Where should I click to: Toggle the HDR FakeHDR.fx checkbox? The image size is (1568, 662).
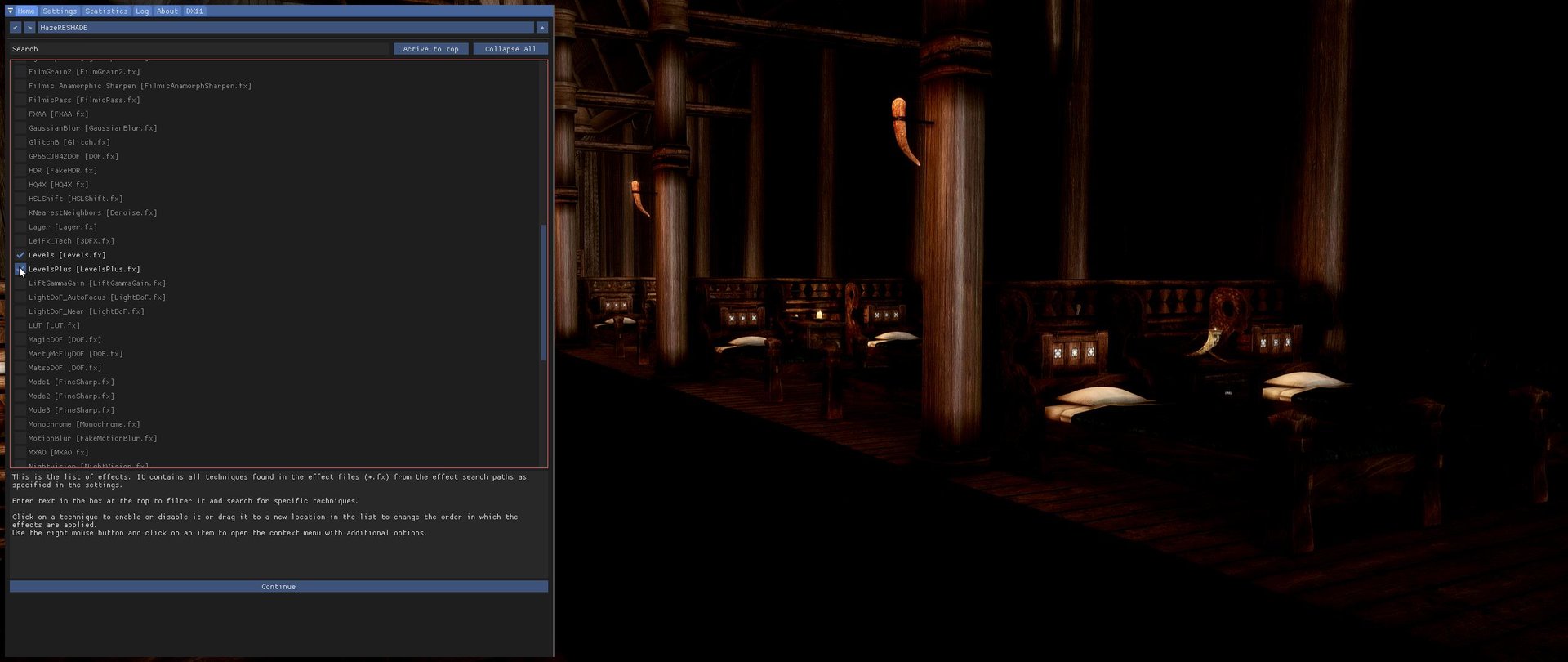20,171
